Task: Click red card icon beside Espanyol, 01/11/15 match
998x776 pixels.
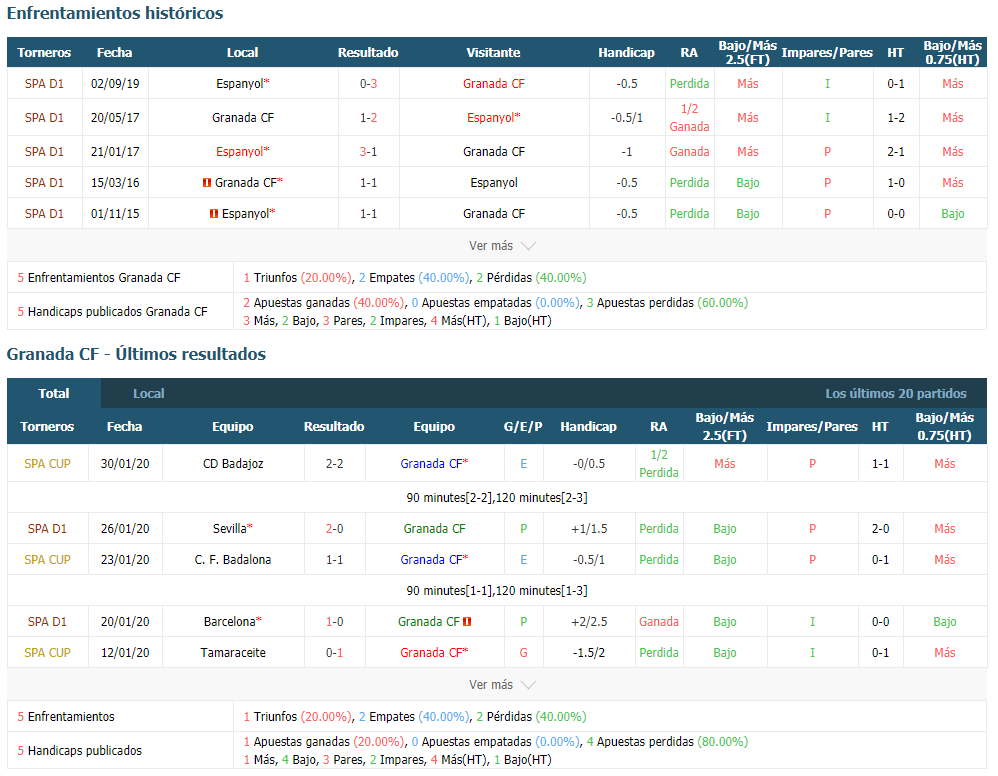Action: pos(214,214)
